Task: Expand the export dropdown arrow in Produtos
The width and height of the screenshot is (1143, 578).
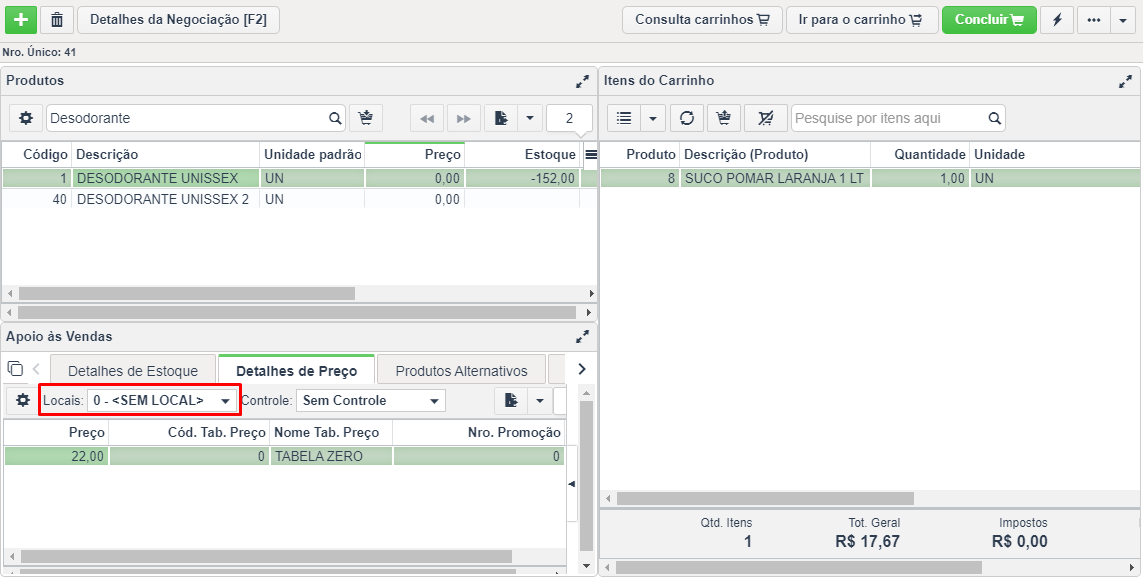Action: click(x=530, y=118)
